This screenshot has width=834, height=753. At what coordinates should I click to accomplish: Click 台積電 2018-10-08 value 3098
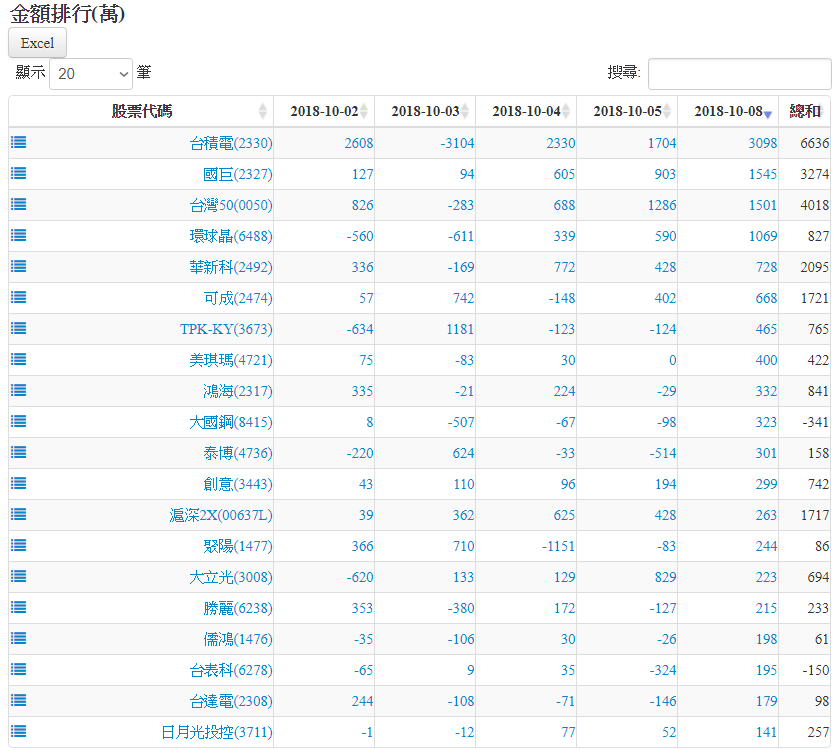tap(762, 143)
